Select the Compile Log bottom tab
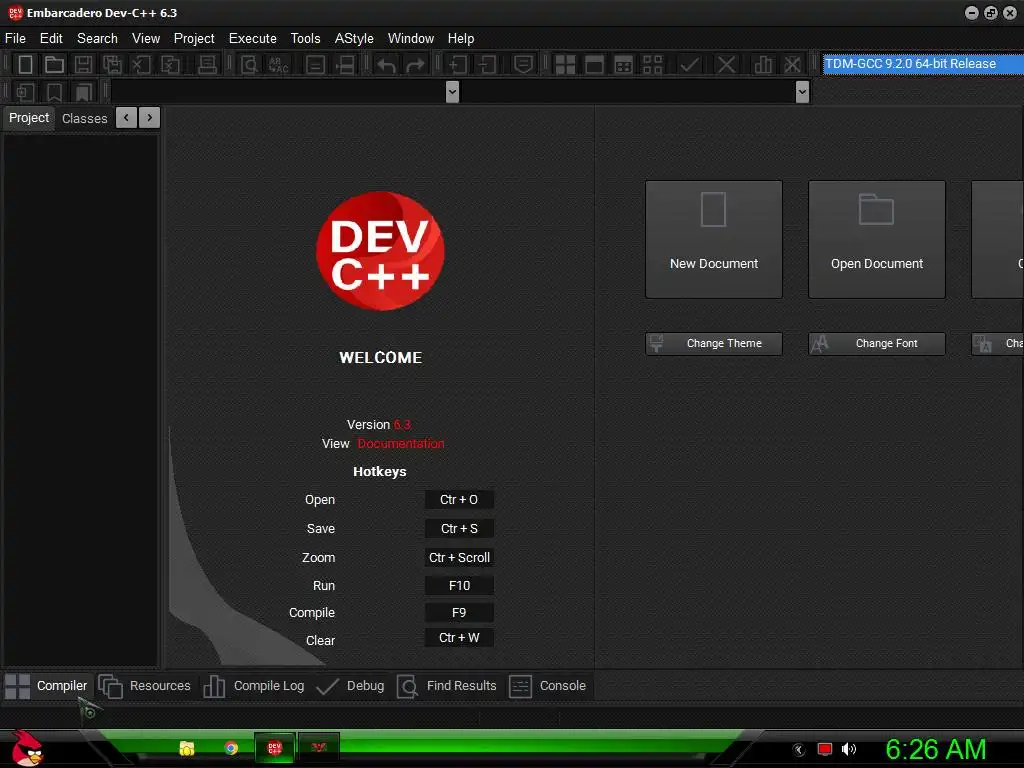Screen dimensions: 1024x768 pos(254,686)
